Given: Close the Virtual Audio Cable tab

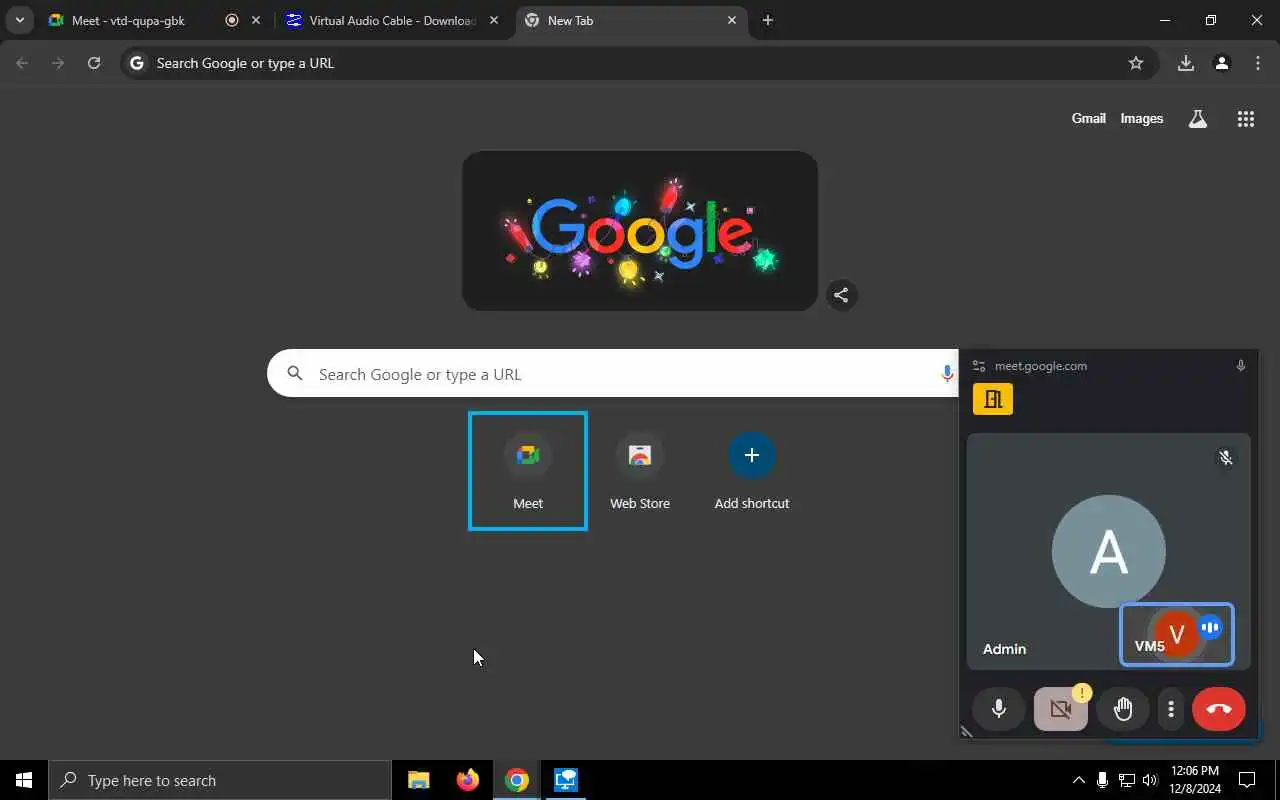Looking at the screenshot, I should (x=493, y=20).
